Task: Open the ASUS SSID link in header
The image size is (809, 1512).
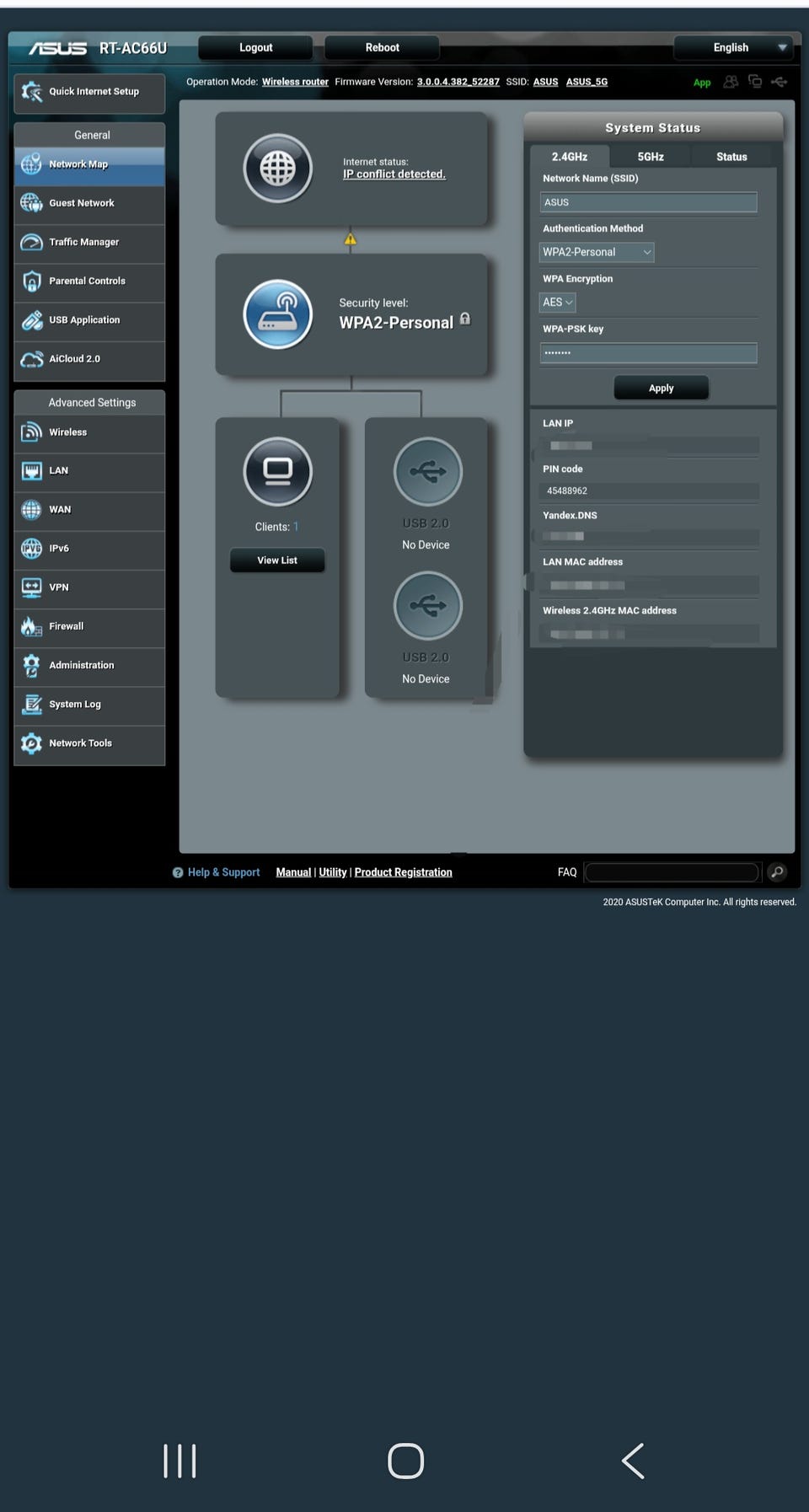Action: point(545,82)
